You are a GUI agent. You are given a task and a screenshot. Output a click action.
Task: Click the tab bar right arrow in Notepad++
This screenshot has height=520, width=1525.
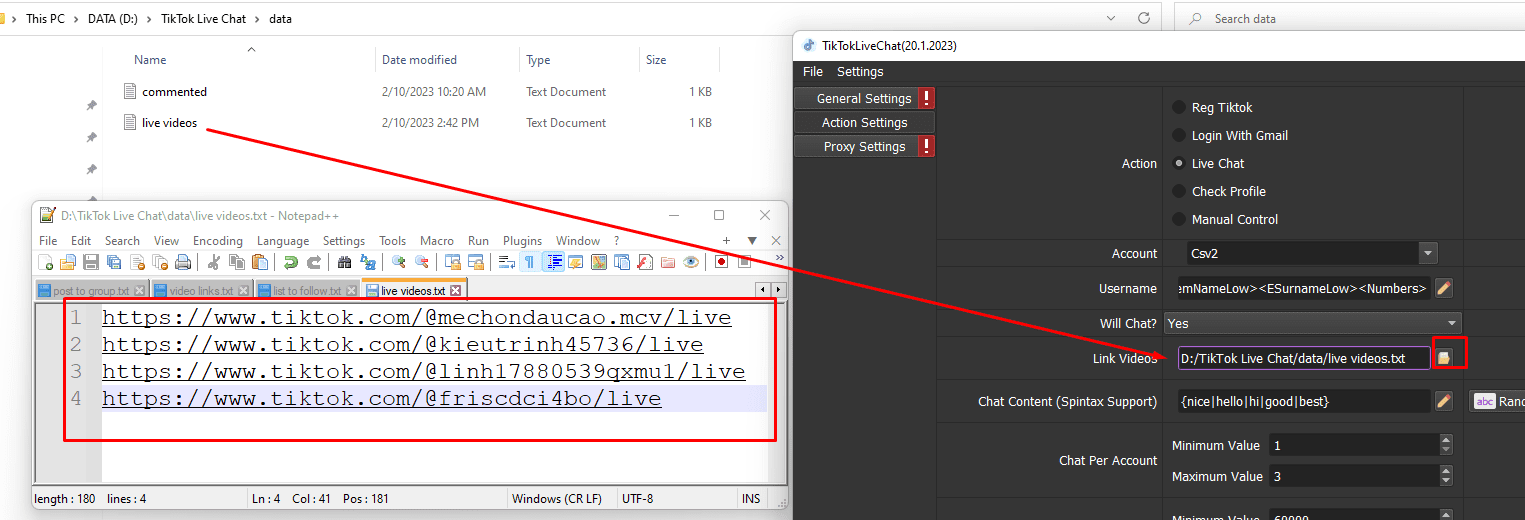click(779, 290)
